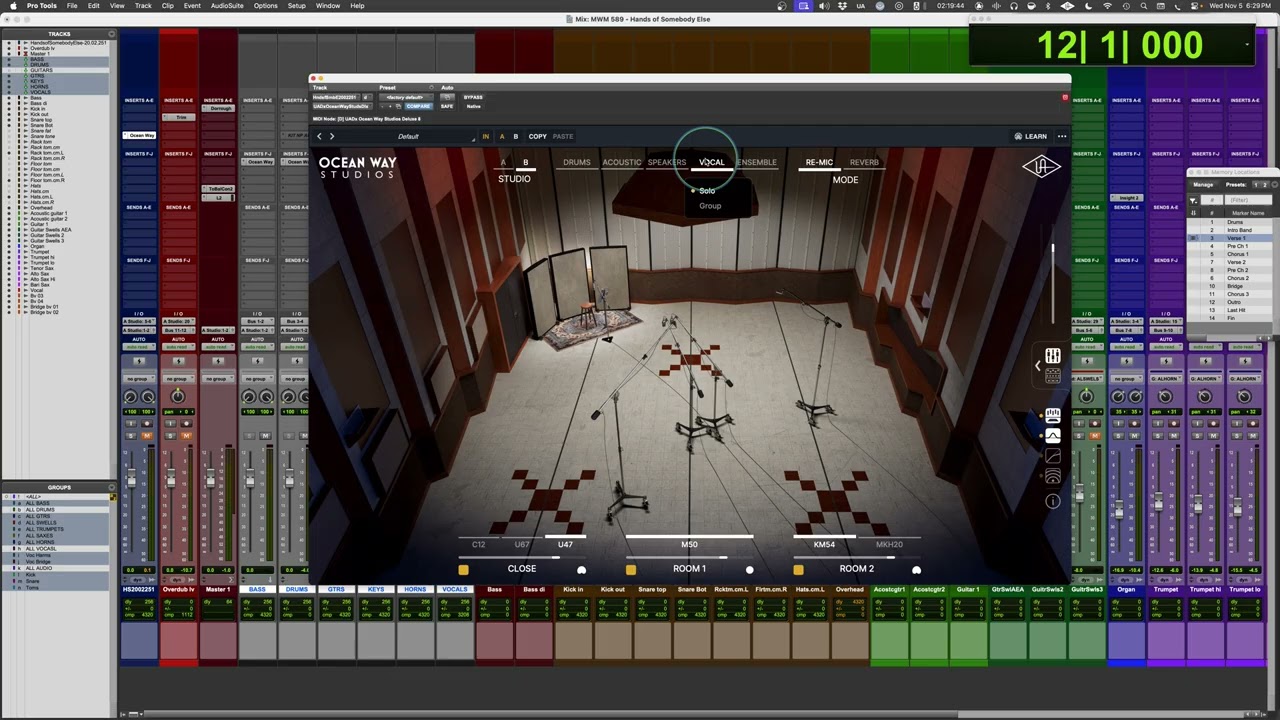Go to previous preset with left arrow
This screenshot has height=720, width=1280.
click(x=320, y=136)
